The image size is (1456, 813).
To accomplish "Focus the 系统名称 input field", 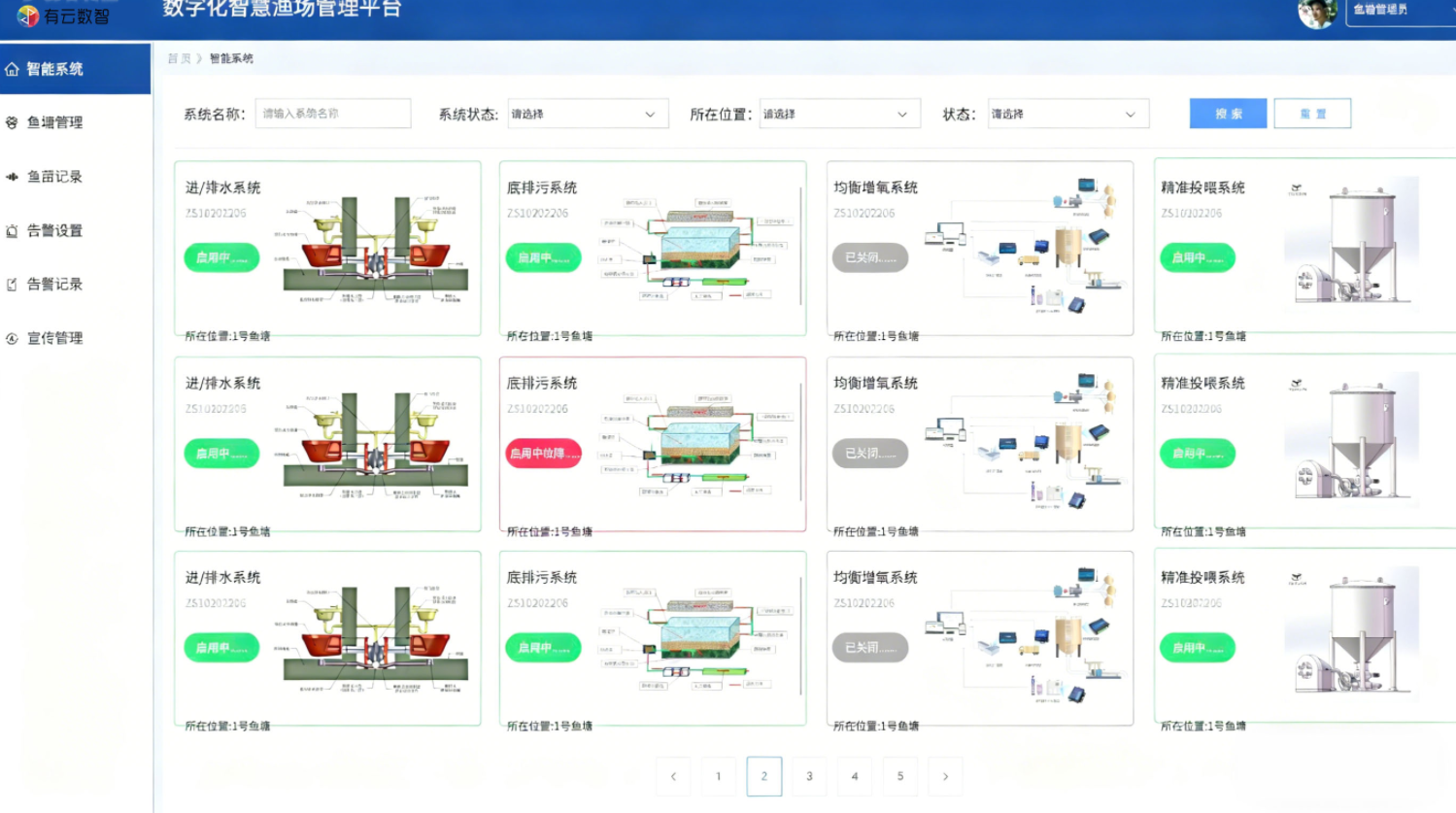I will coord(332,114).
